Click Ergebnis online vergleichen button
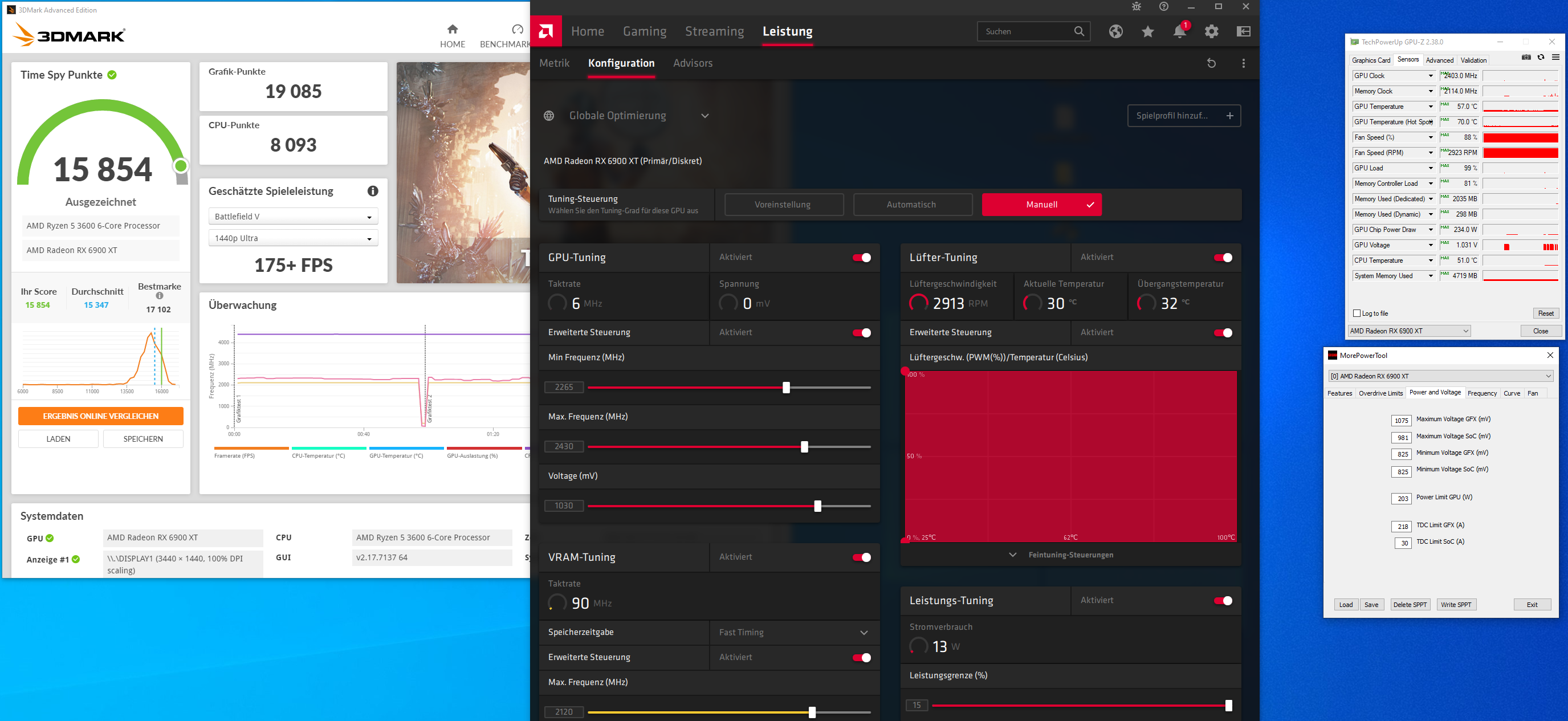1568x721 pixels. point(100,416)
